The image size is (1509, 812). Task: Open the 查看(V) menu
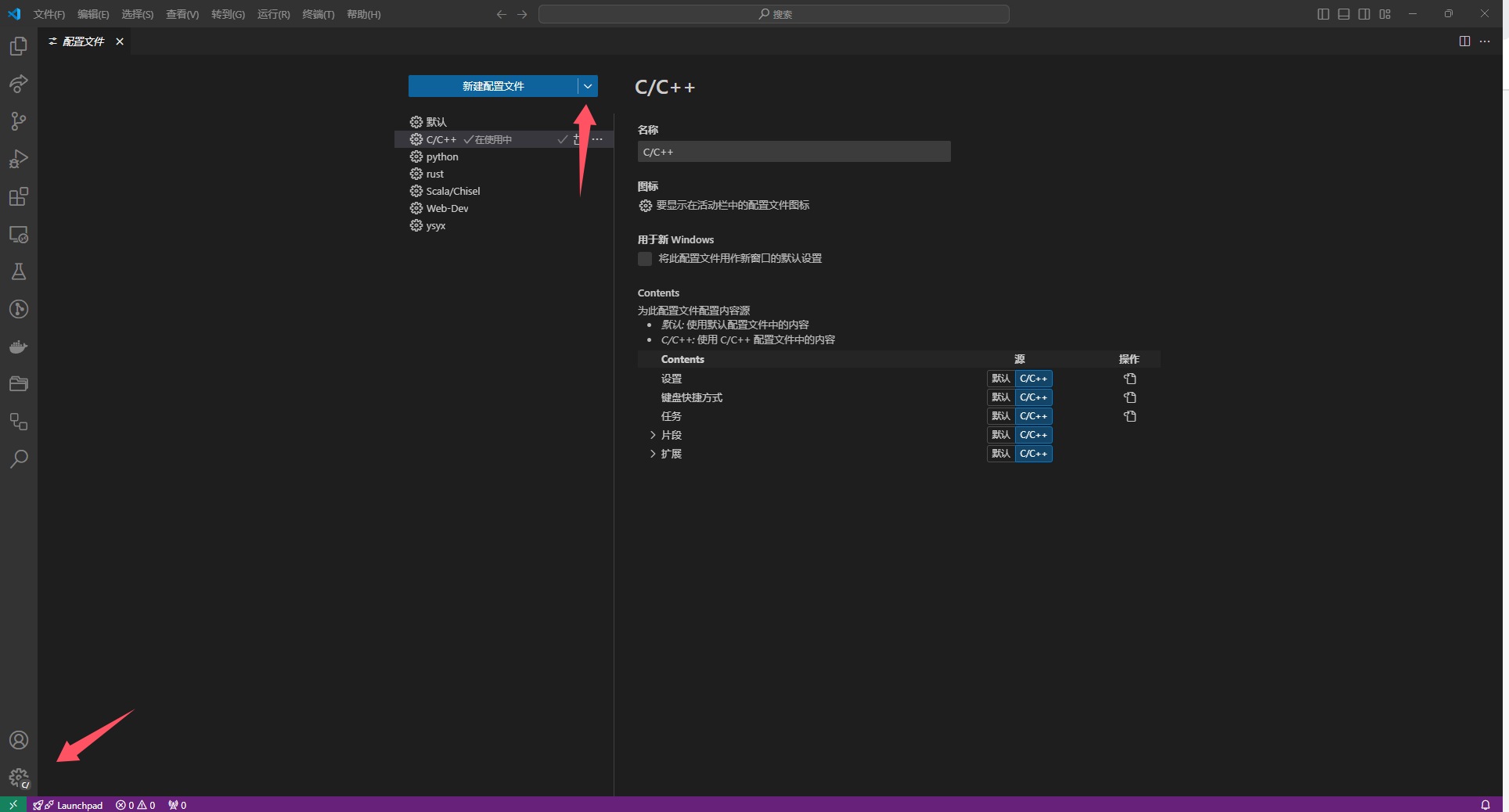182,14
